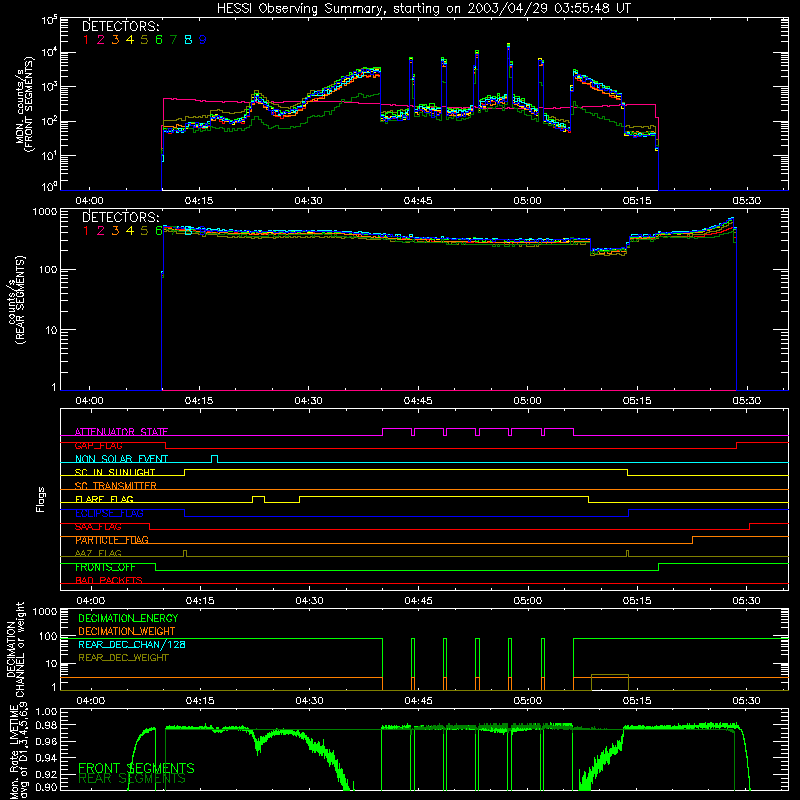Viewport: 800px width, 800px height.
Task: Click 04:30 tick under Flags plot
Action: (309, 601)
